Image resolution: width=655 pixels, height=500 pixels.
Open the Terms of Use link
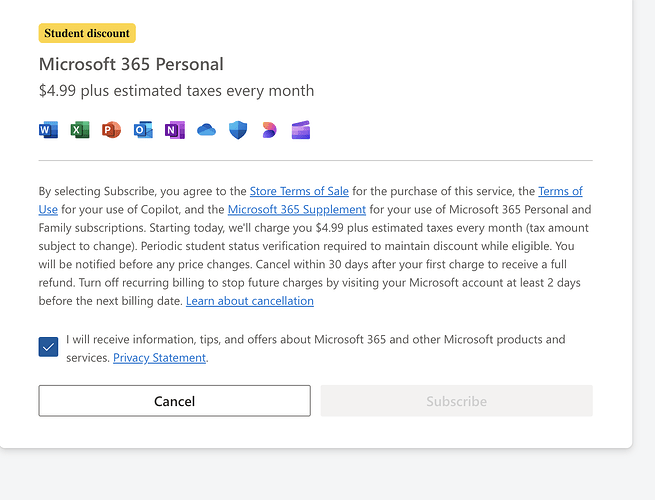tap(560, 191)
